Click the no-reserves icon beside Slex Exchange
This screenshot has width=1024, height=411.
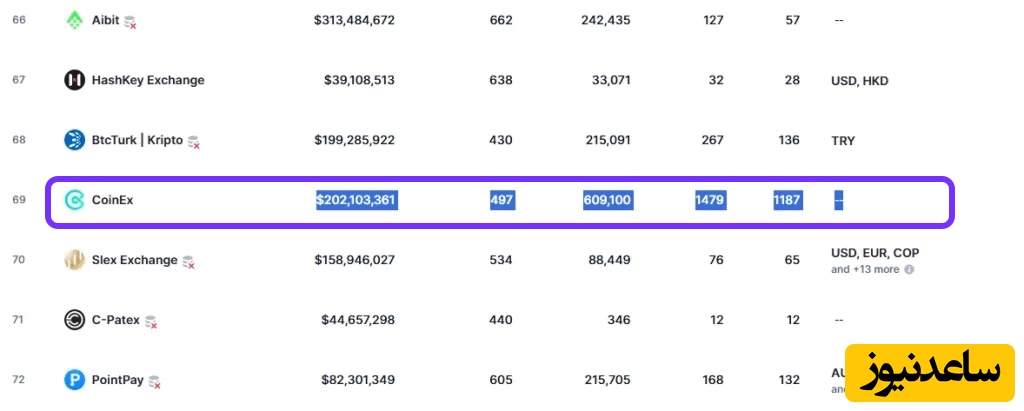[188, 262]
